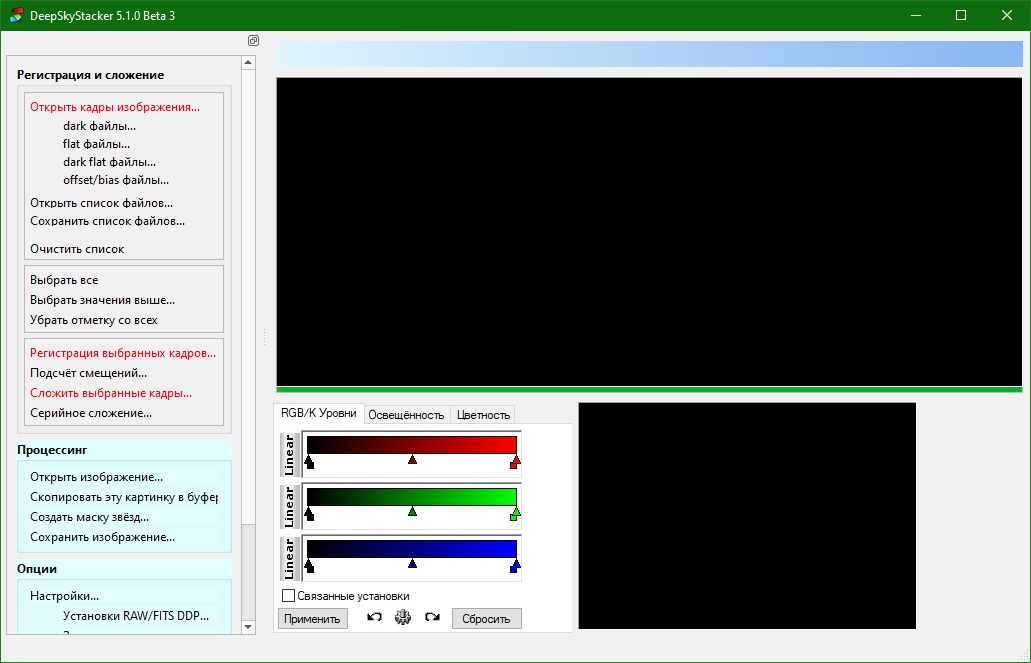Image resolution: width=1031 pixels, height=663 pixels.
Task: Click Выбрать все
Action: pos(64,280)
